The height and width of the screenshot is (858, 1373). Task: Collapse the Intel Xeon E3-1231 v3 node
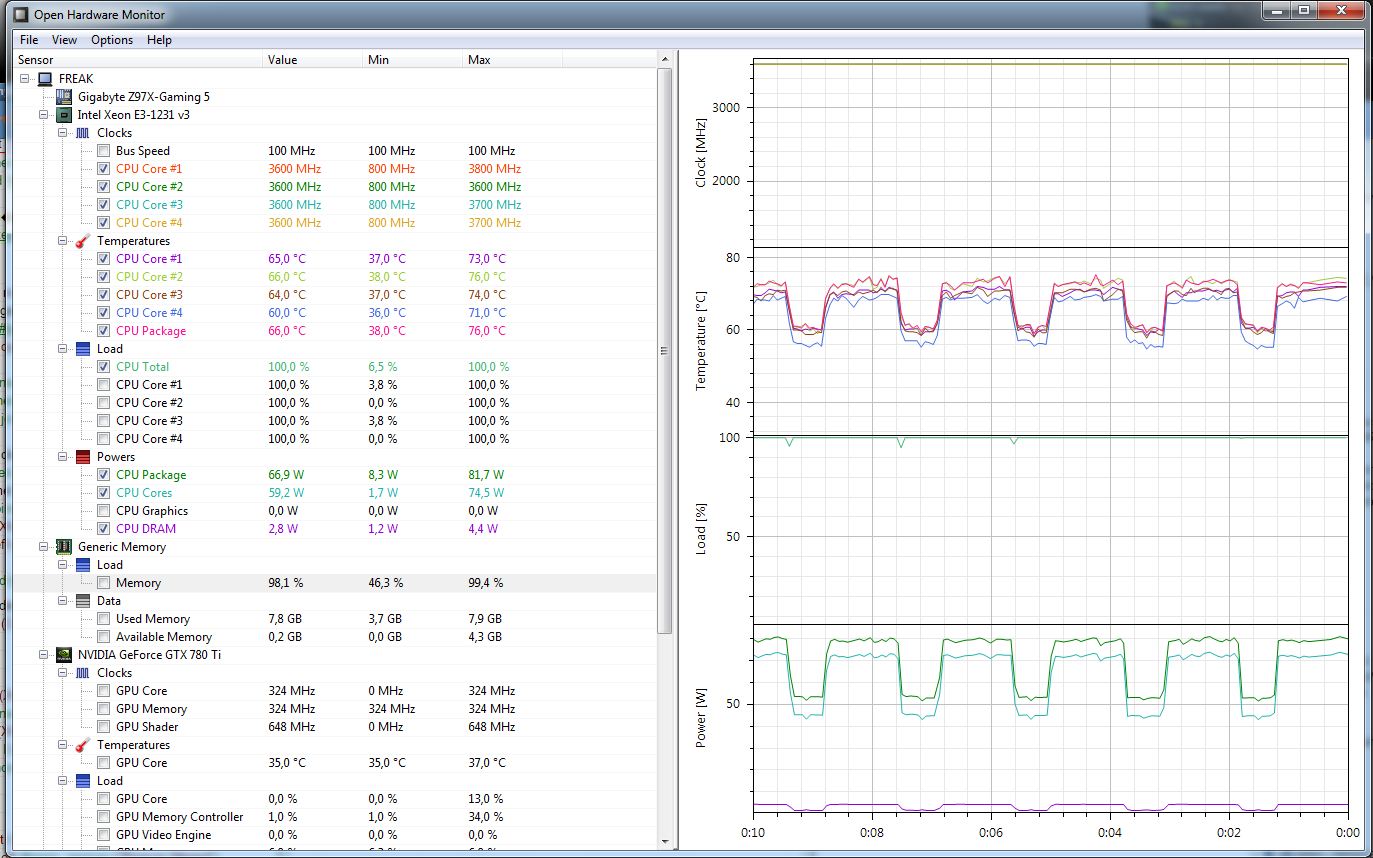point(44,115)
